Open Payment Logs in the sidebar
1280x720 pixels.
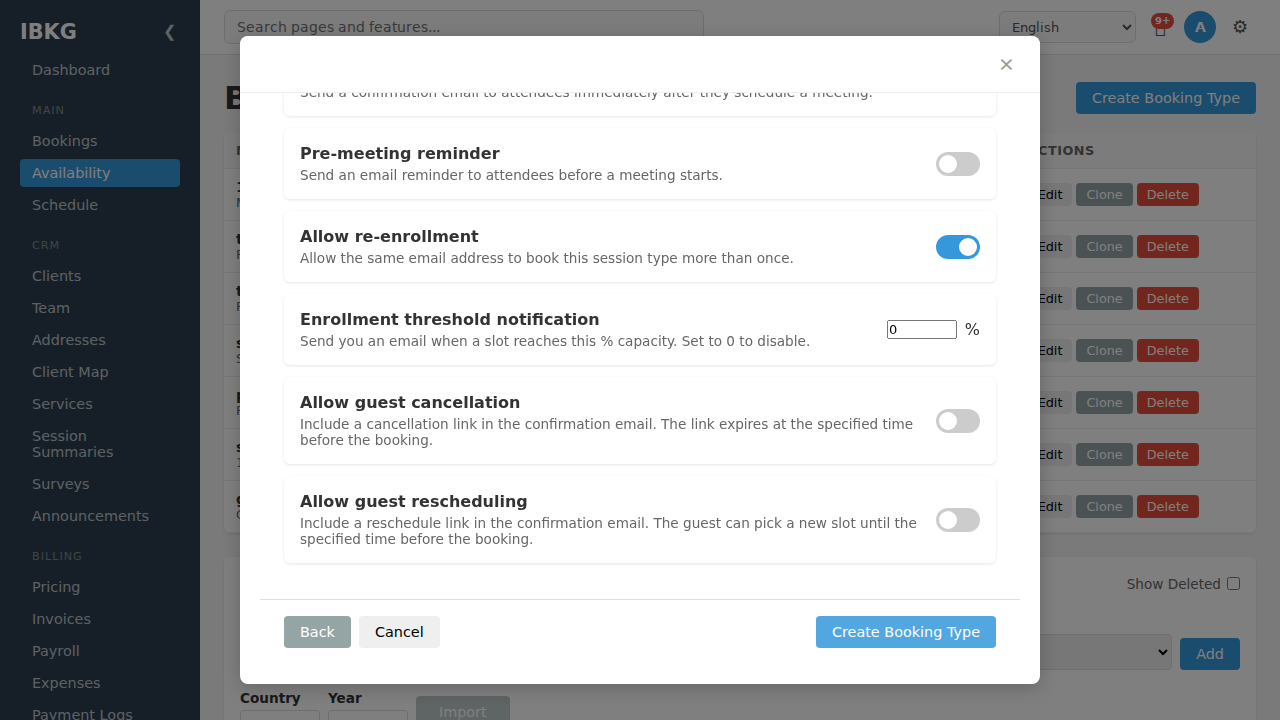[100, 713]
